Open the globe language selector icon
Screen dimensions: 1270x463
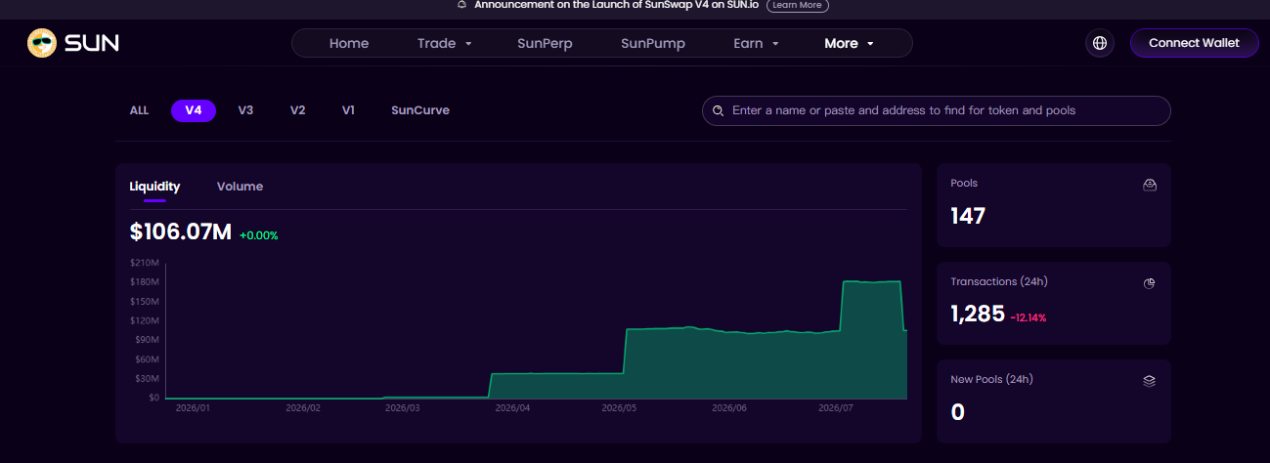tap(1100, 43)
